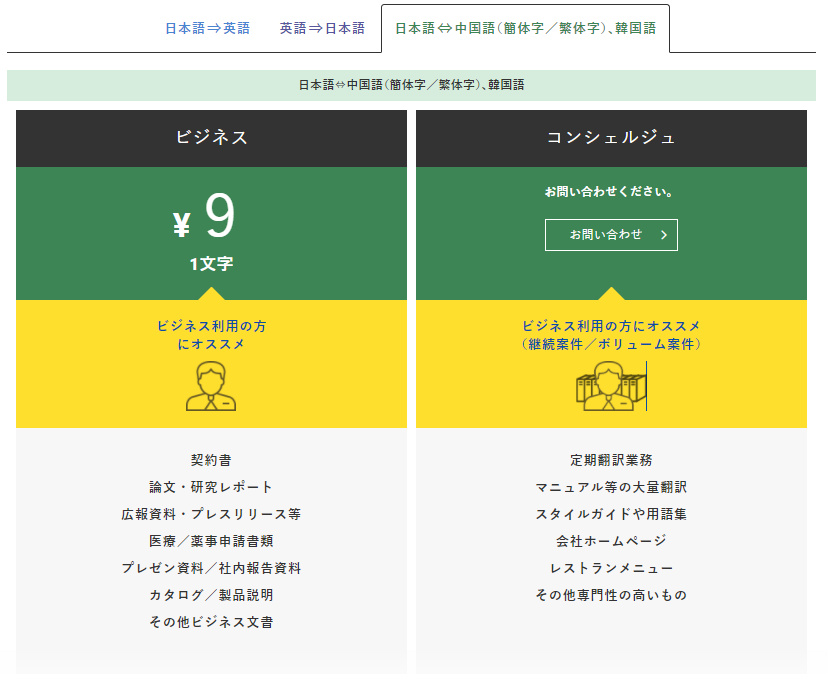Click the プレゼン資料/社内報告資料 item
The image size is (833, 674).
[211, 568]
